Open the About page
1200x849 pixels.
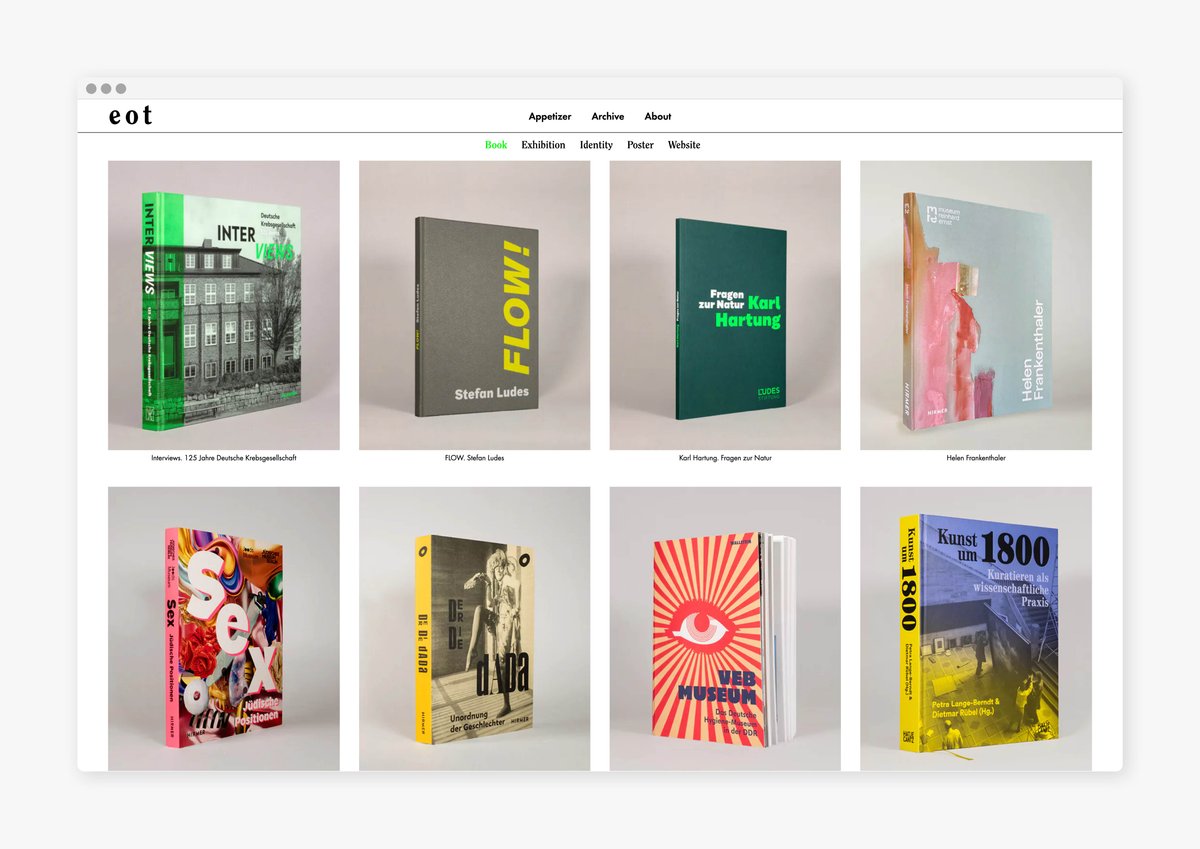(x=658, y=116)
